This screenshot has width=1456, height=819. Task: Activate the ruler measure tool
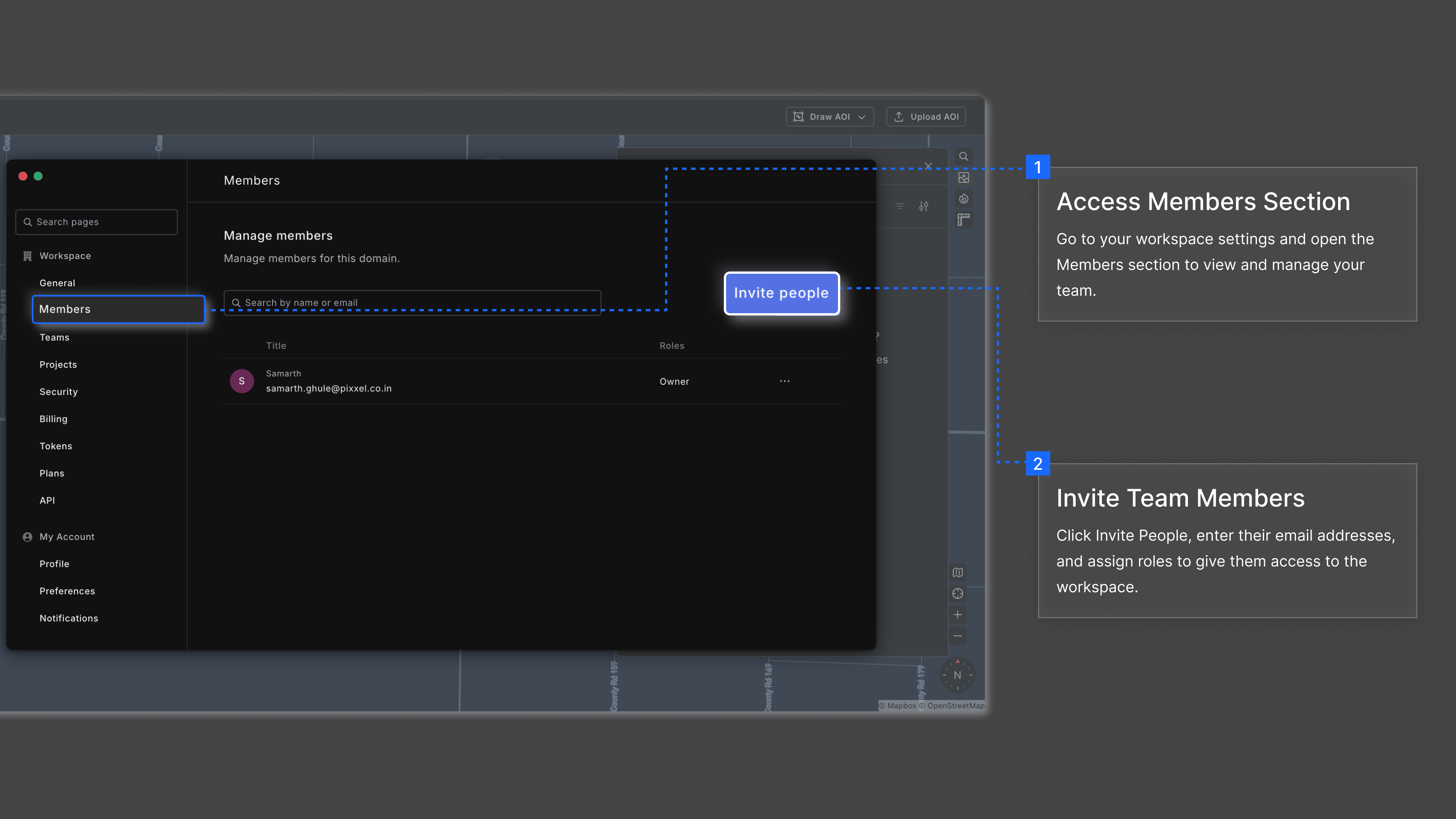pyautogui.click(x=964, y=220)
